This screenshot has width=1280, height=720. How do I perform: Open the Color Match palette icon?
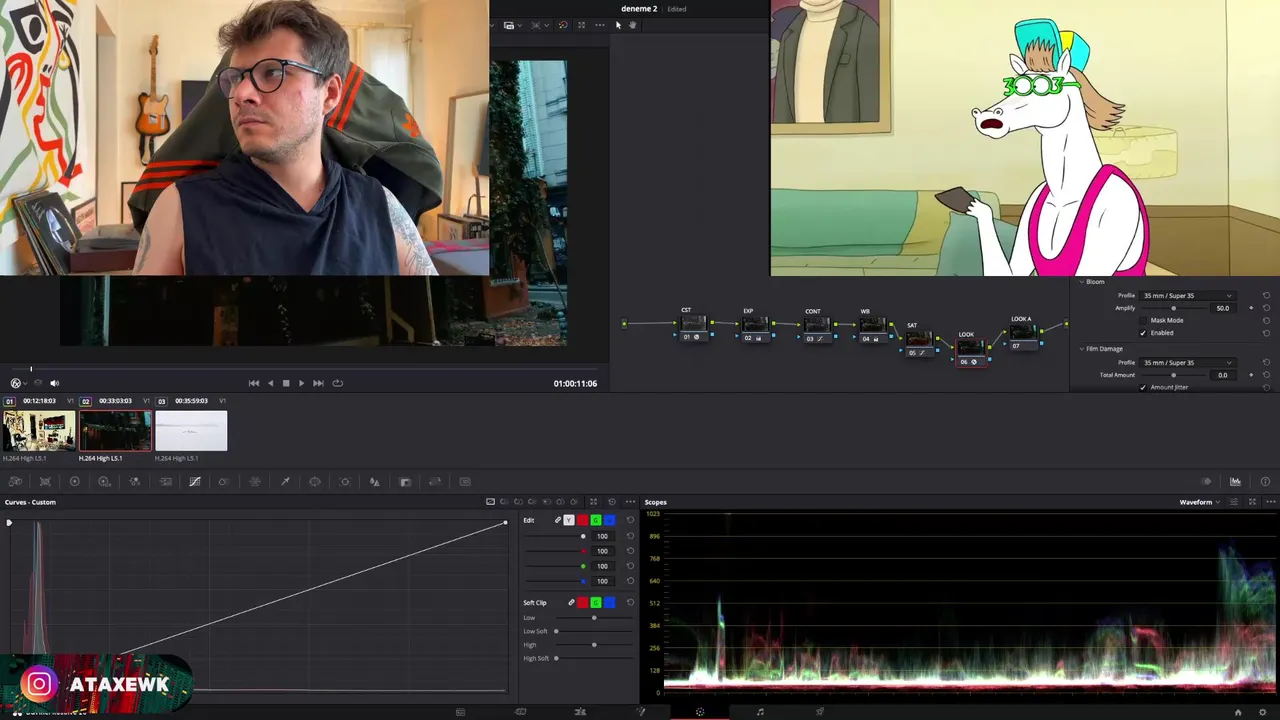click(x=45, y=482)
